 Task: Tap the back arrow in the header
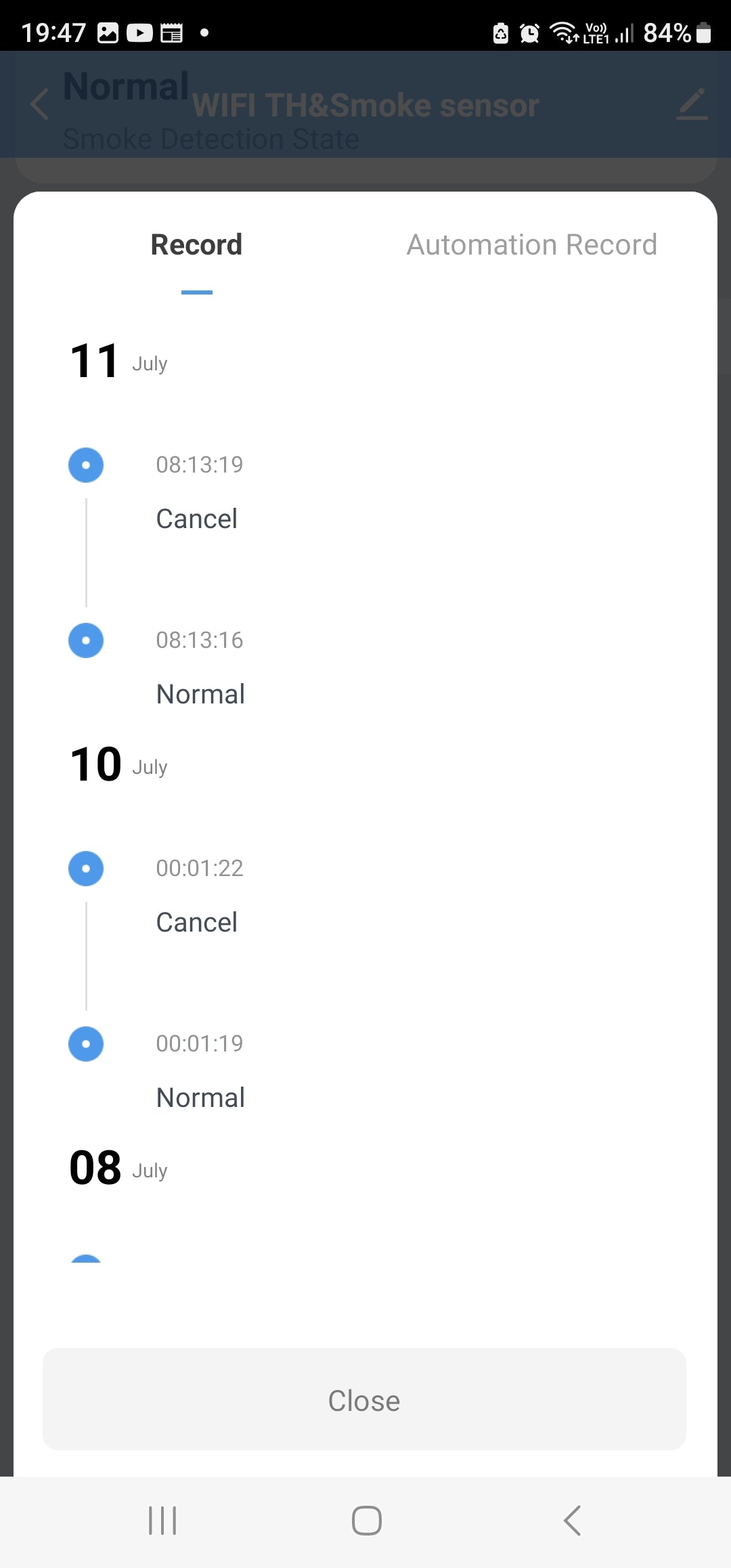pos(41,104)
